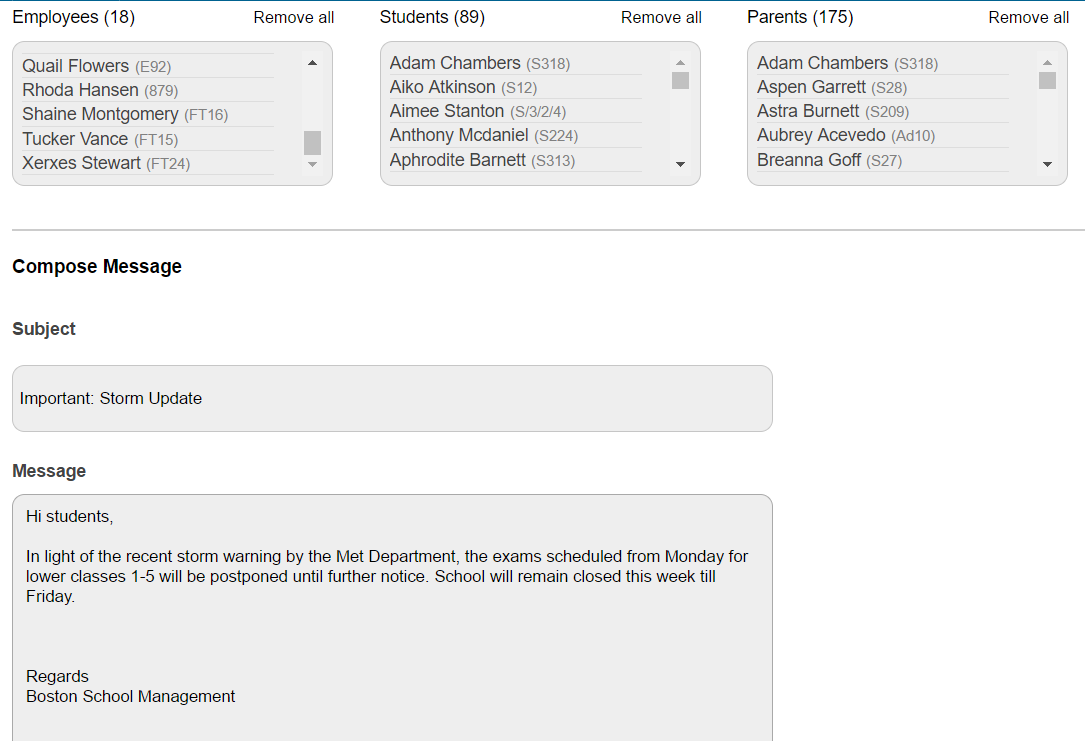
Task: Click the scroll-up arrow on the Students list
Action: (x=680, y=62)
